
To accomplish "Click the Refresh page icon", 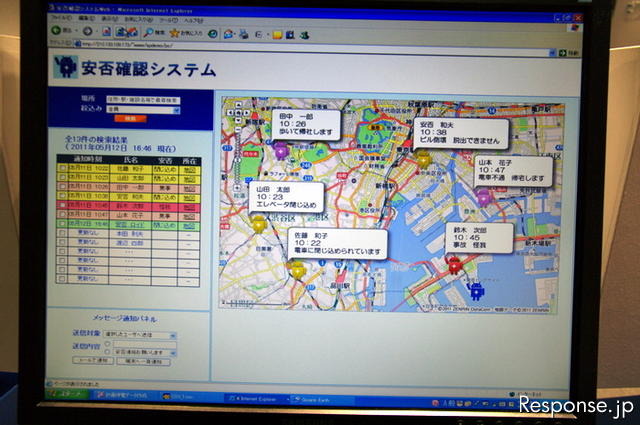I will [x=120, y=31].
